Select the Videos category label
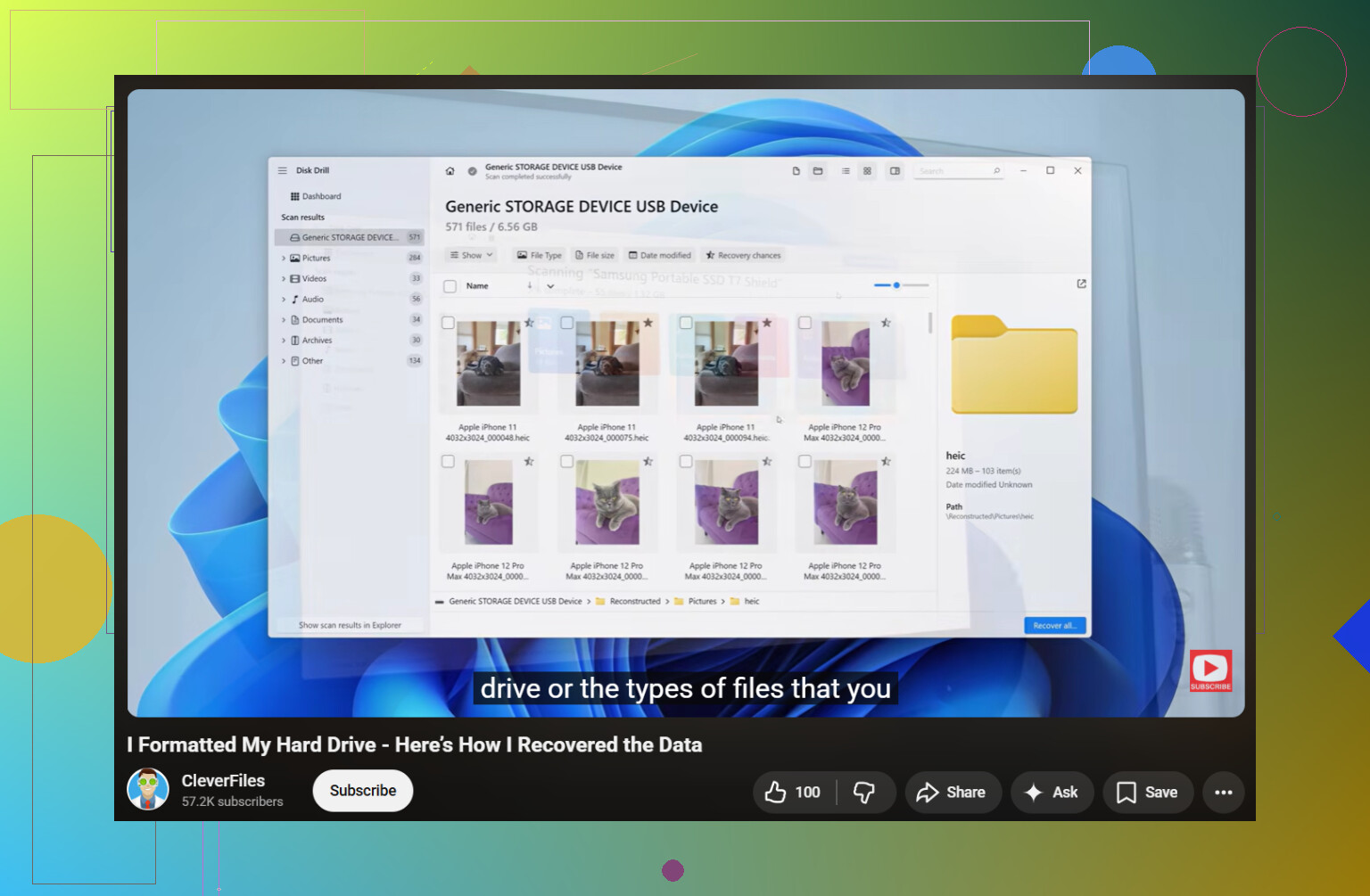Image resolution: width=1370 pixels, height=896 pixels. 314,279
